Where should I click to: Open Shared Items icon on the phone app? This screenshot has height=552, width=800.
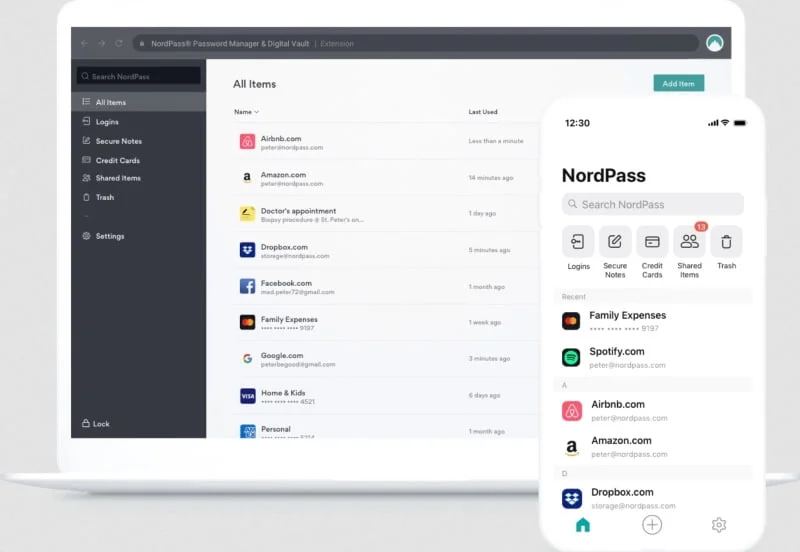click(689, 241)
